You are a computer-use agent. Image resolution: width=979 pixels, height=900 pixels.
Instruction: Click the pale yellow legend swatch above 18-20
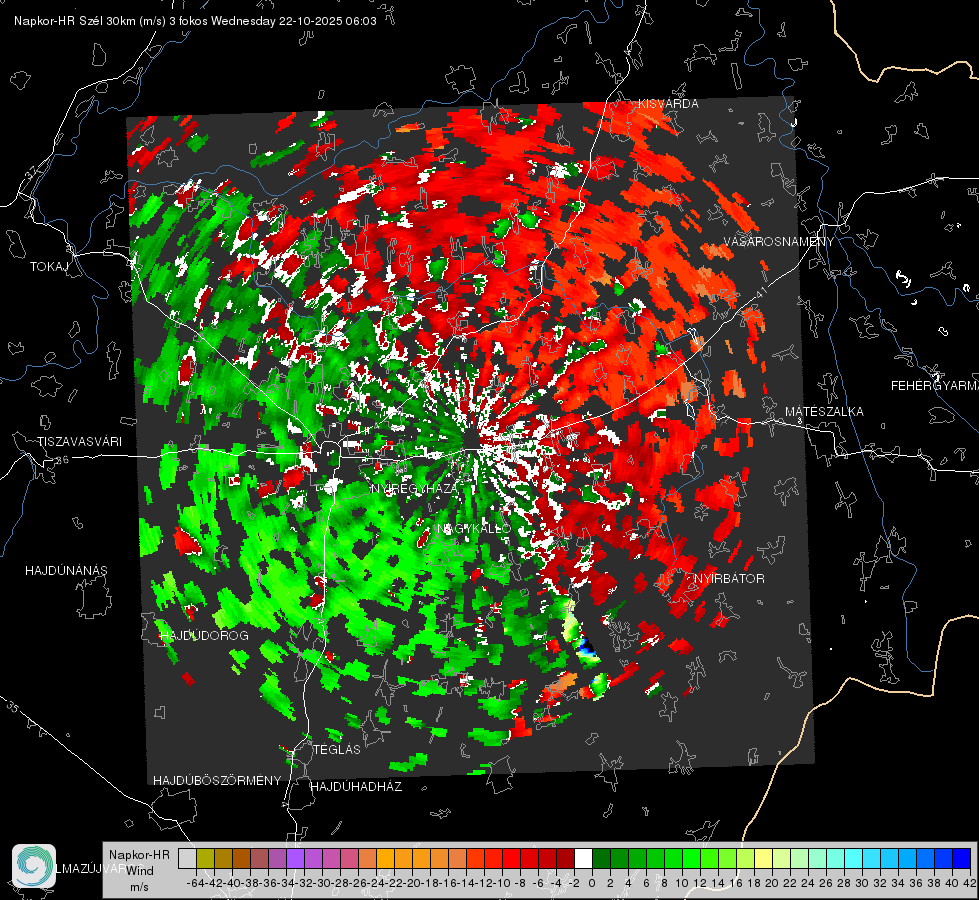(x=764, y=859)
